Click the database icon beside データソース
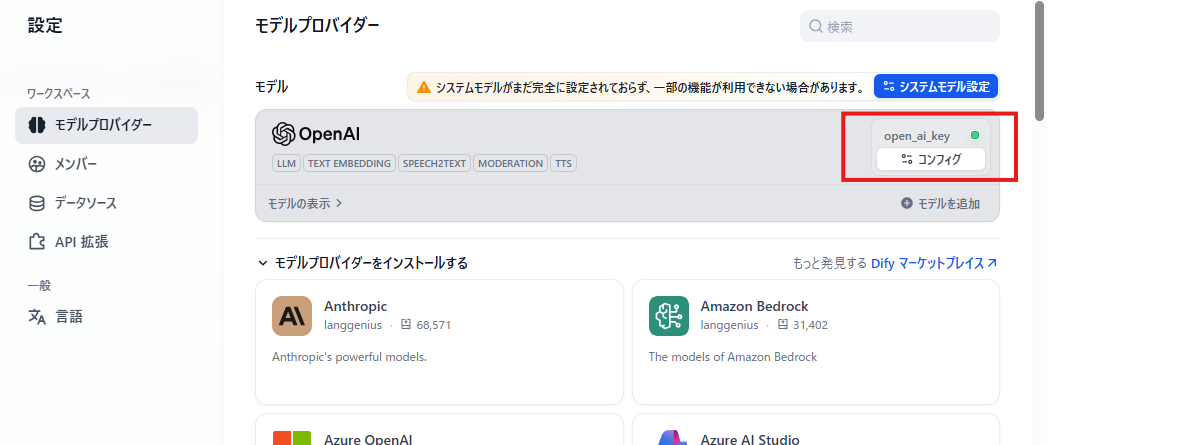Viewport: 1196px width, 445px height. [37, 203]
